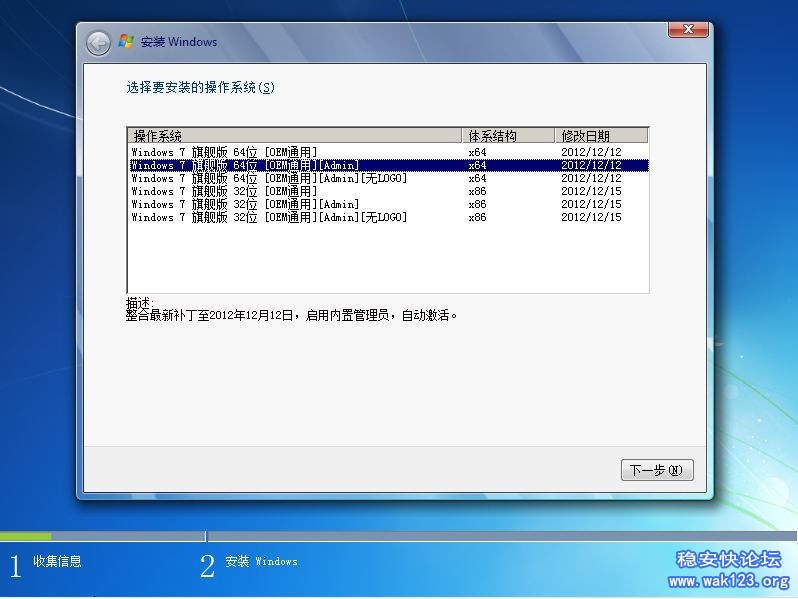Sort by the 体系结构 column header
Viewport: 798px width, 599px height.
(x=508, y=135)
